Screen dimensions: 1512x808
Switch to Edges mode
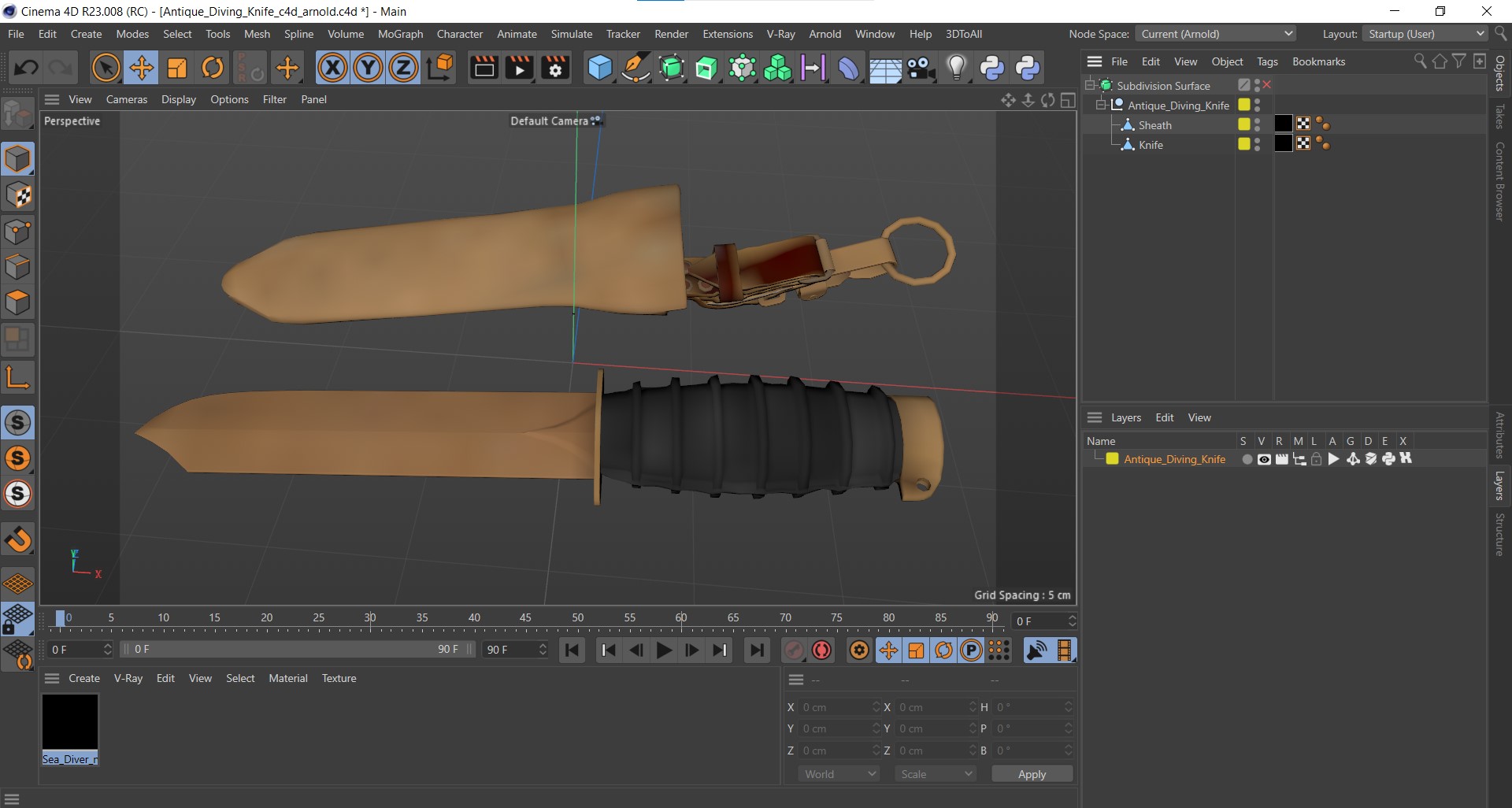click(18, 268)
